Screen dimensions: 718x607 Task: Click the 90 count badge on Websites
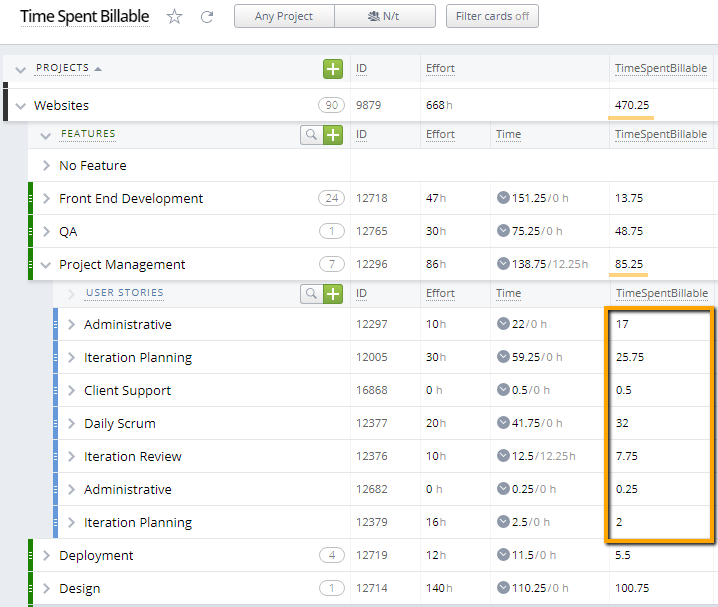332,105
